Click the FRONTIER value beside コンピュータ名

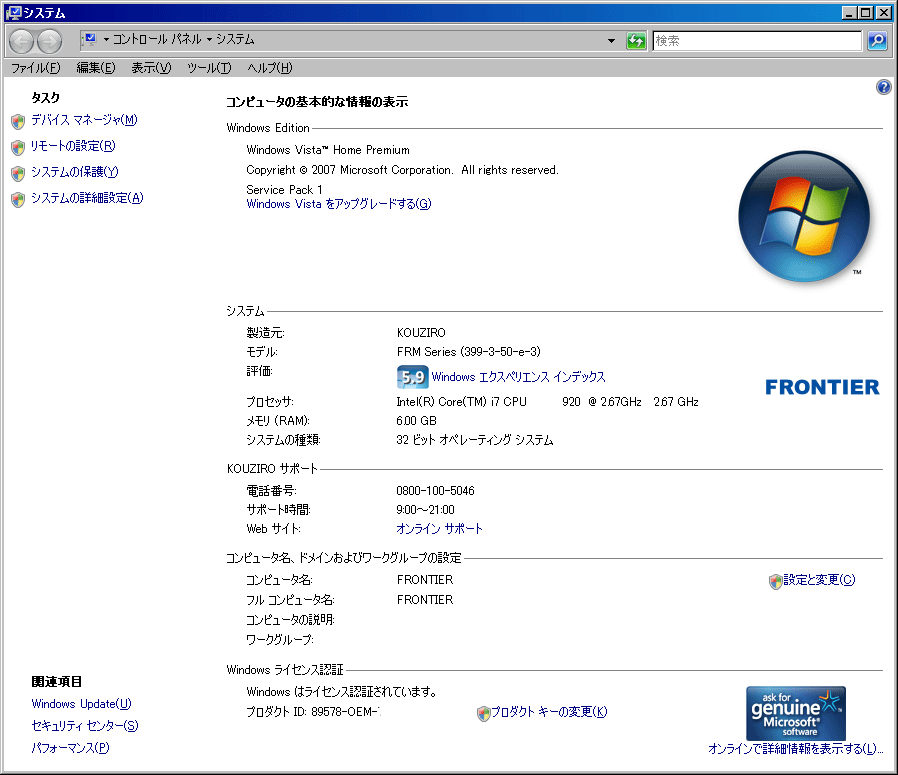425,580
